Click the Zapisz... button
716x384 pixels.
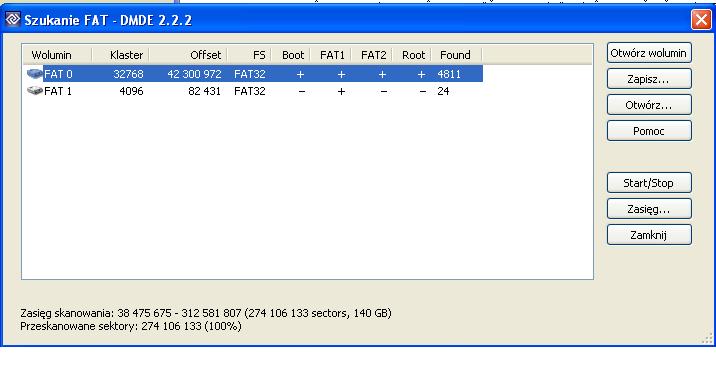coord(649,79)
